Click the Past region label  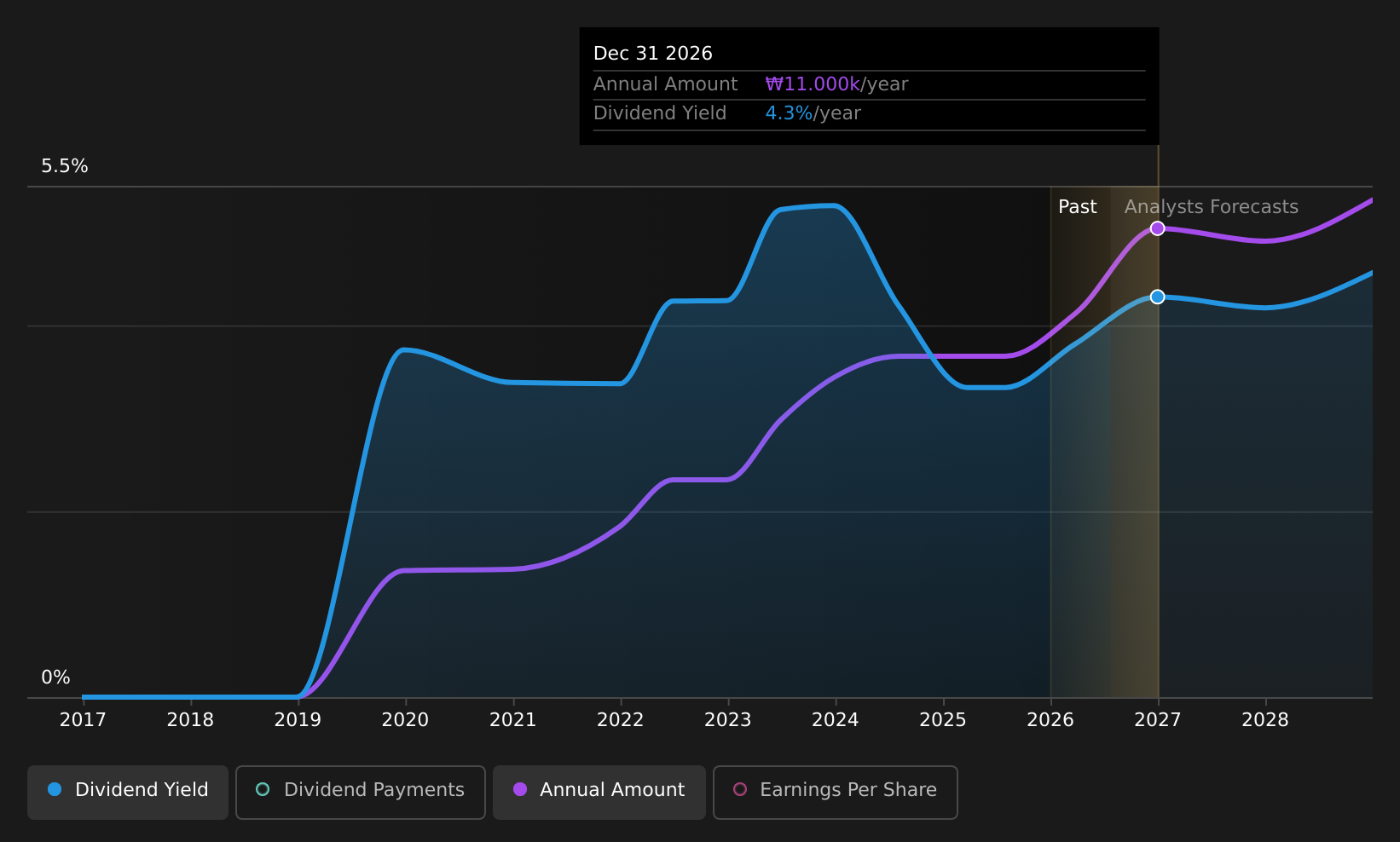click(1077, 207)
